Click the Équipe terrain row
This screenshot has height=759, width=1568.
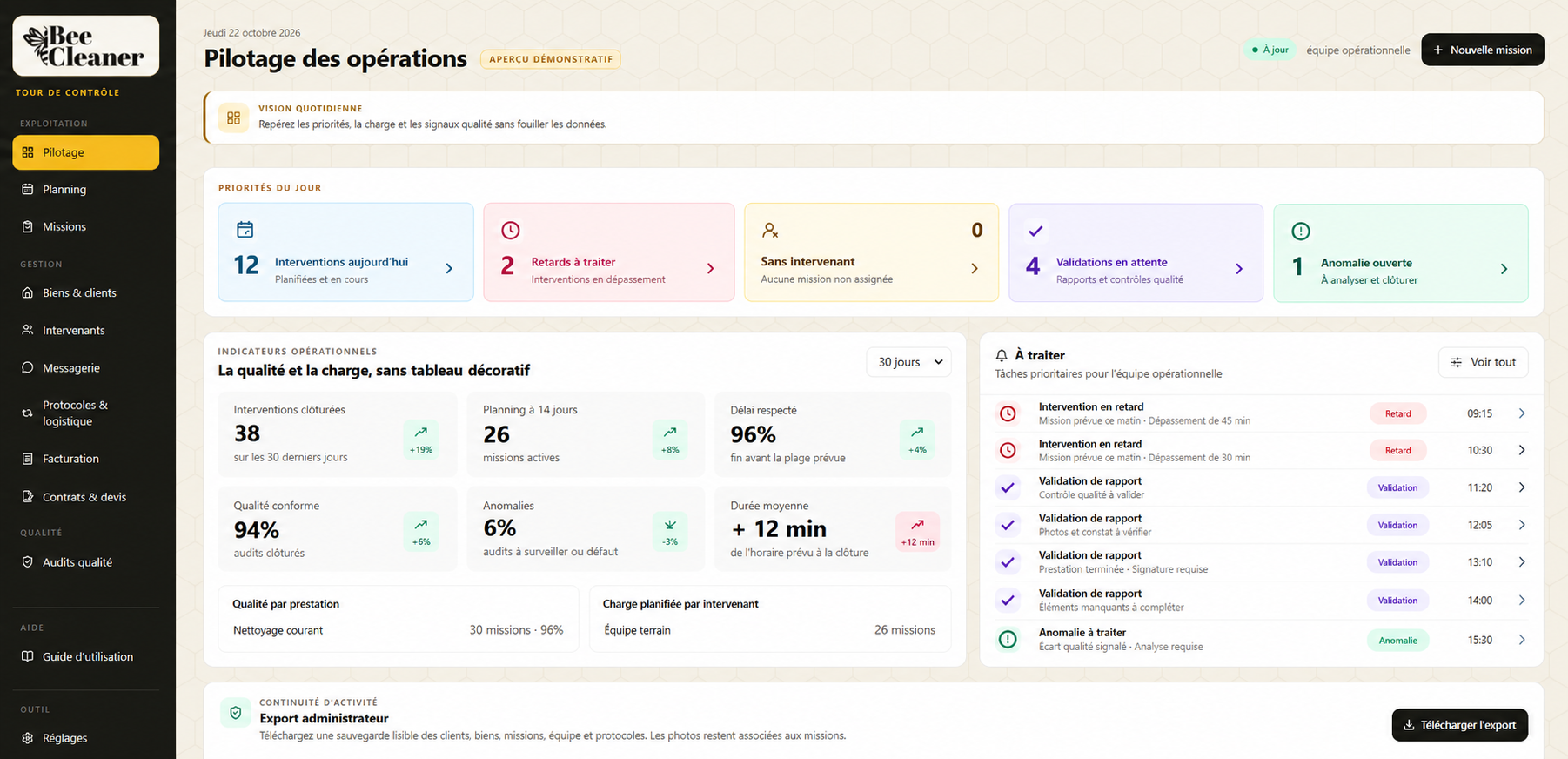pyautogui.click(x=769, y=630)
